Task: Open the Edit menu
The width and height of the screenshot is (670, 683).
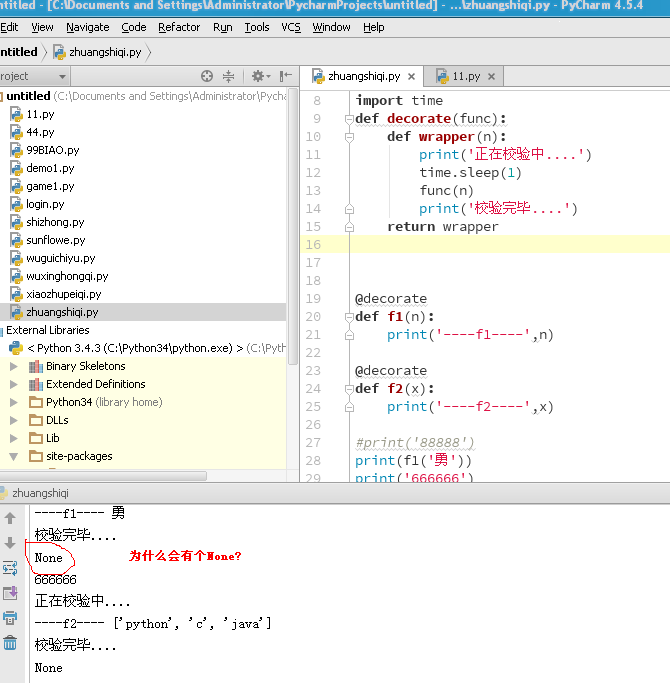Action: pyautogui.click(x=9, y=27)
